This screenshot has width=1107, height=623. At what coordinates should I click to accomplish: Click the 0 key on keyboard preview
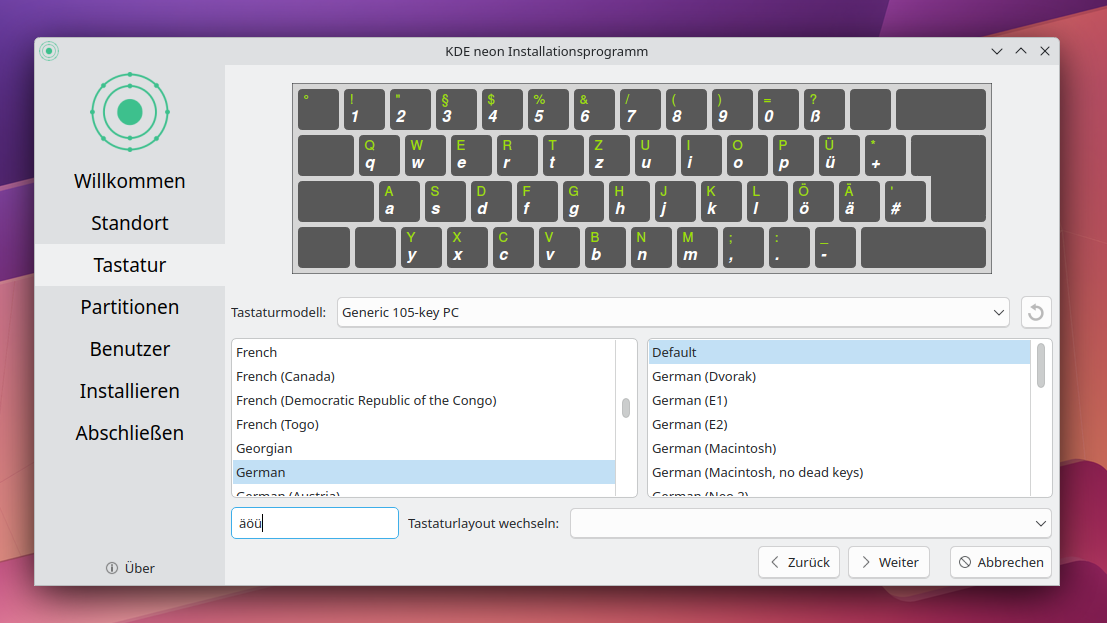778,109
